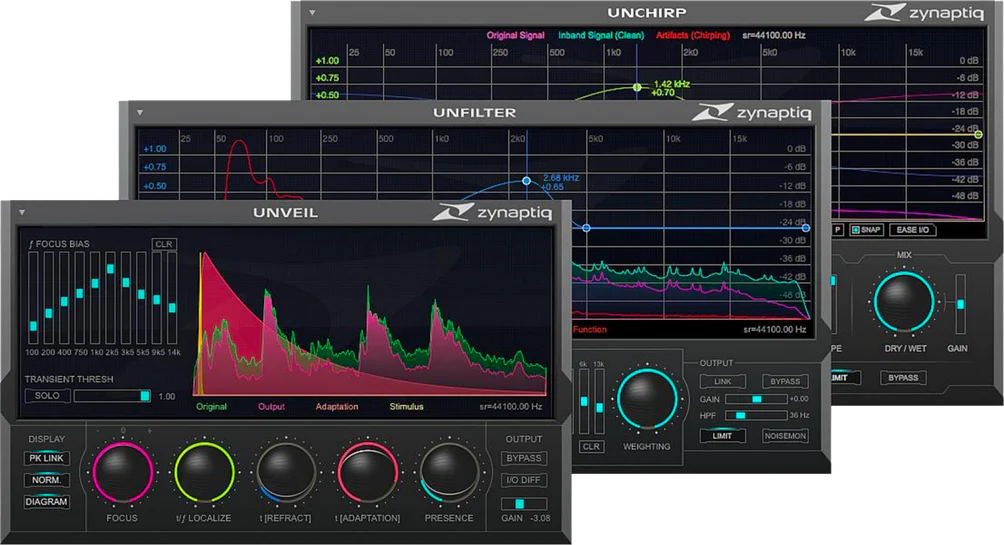Image resolution: width=1004 pixels, height=545 pixels.
Task: Click the UNVEIL output GAIN slider
Action: tap(524, 504)
